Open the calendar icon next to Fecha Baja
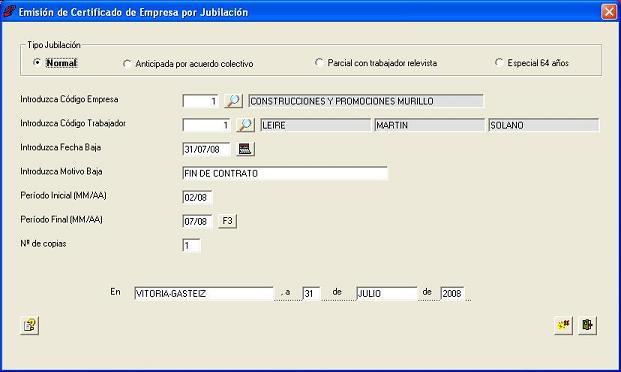The image size is (621, 372). coord(245,149)
